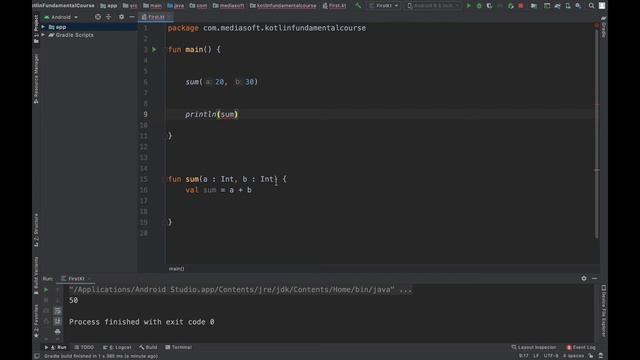Click kotlinfundamentalcourse breadcrumb
640x360 pixels.
click(x=283, y=6)
